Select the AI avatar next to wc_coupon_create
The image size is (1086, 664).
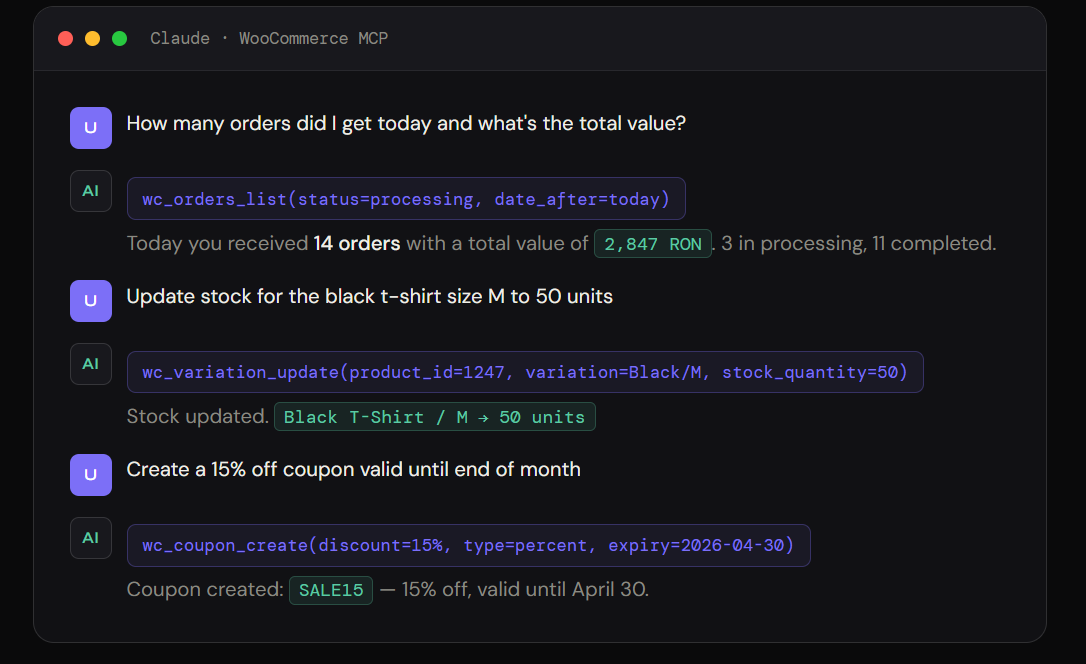(x=91, y=538)
